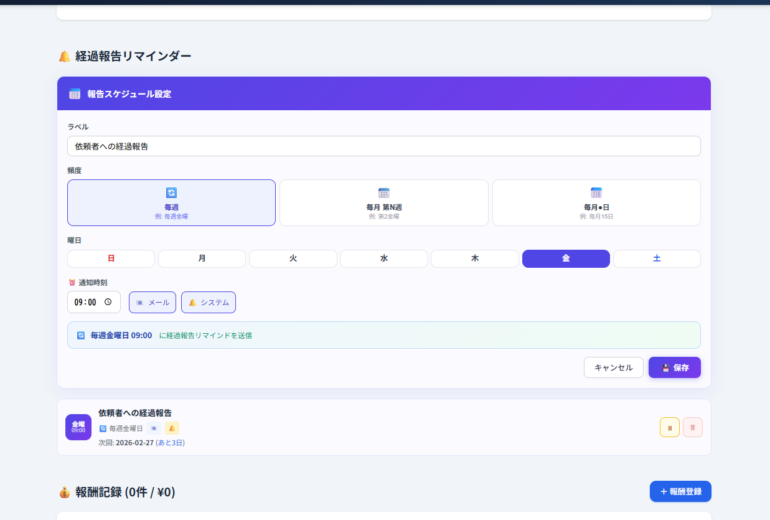Select the 毎月●日 frequency option
This screenshot has width=770, height=520.
click(x=596, y=202)
